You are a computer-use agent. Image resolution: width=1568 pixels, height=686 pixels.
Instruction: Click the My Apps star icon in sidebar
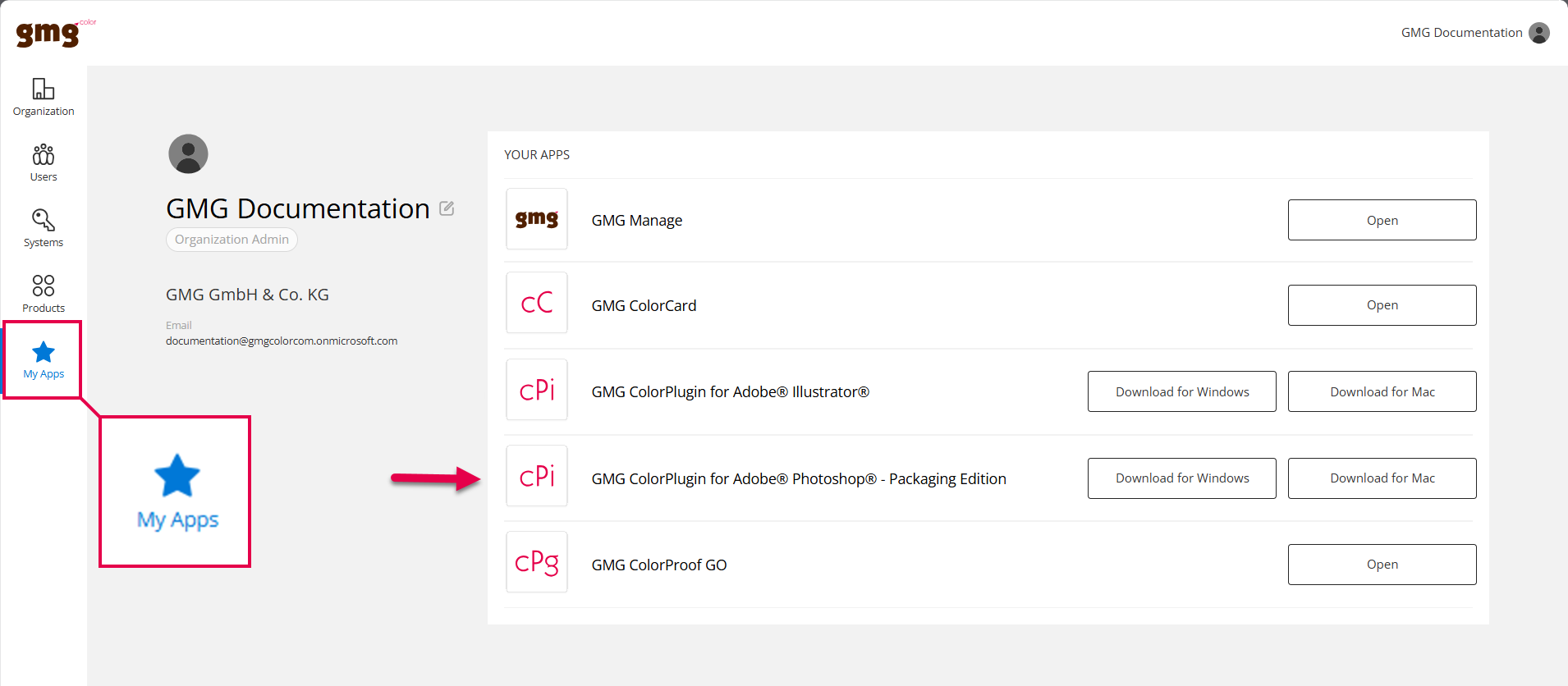tap(44, 353)
